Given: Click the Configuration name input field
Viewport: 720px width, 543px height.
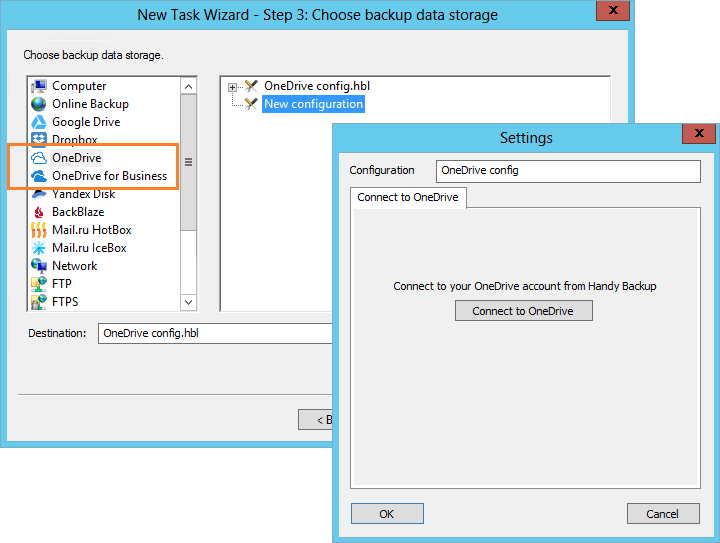Looking at the screenshot, I should 568,171.
